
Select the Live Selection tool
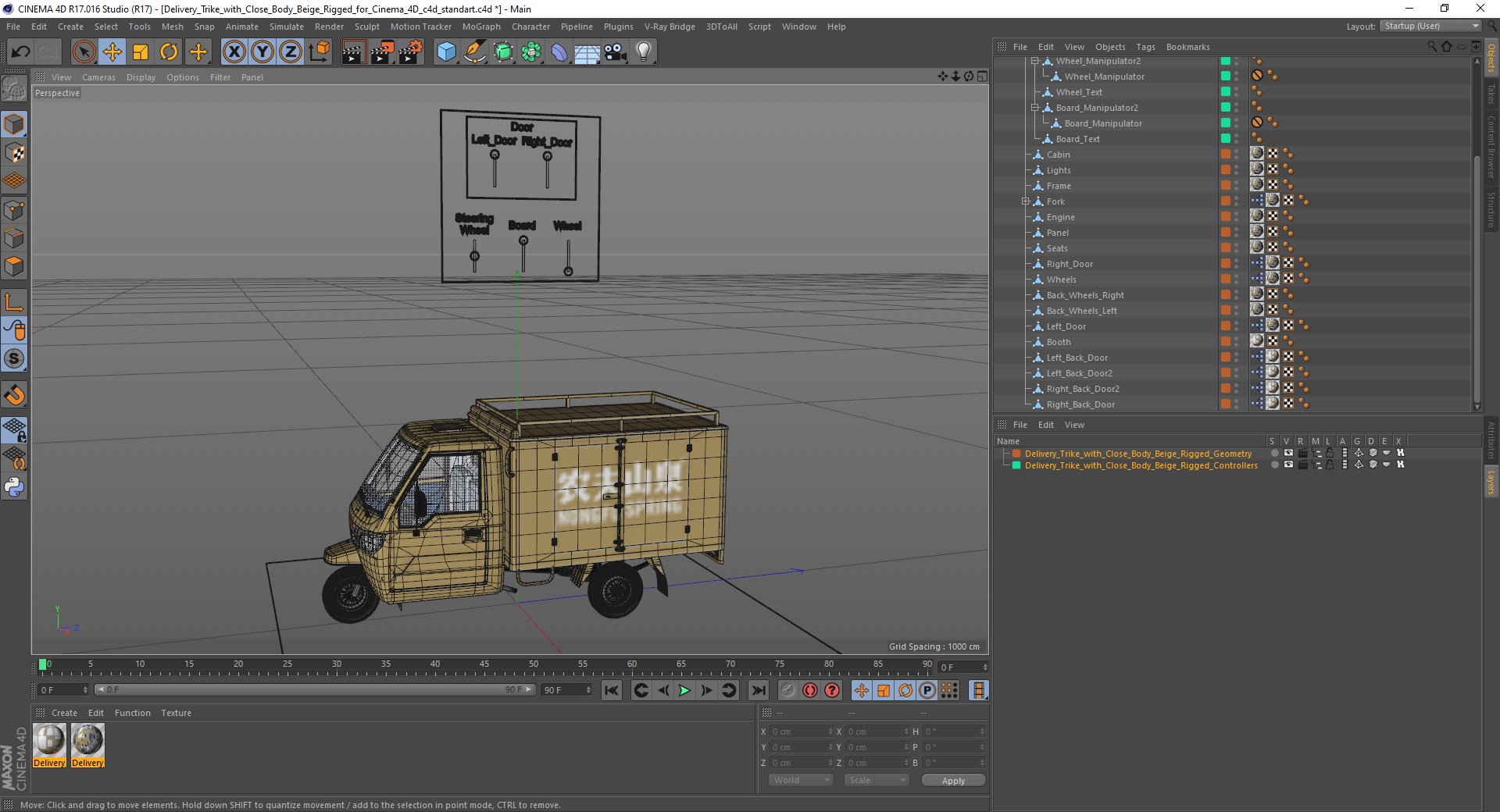click(84, 52)
